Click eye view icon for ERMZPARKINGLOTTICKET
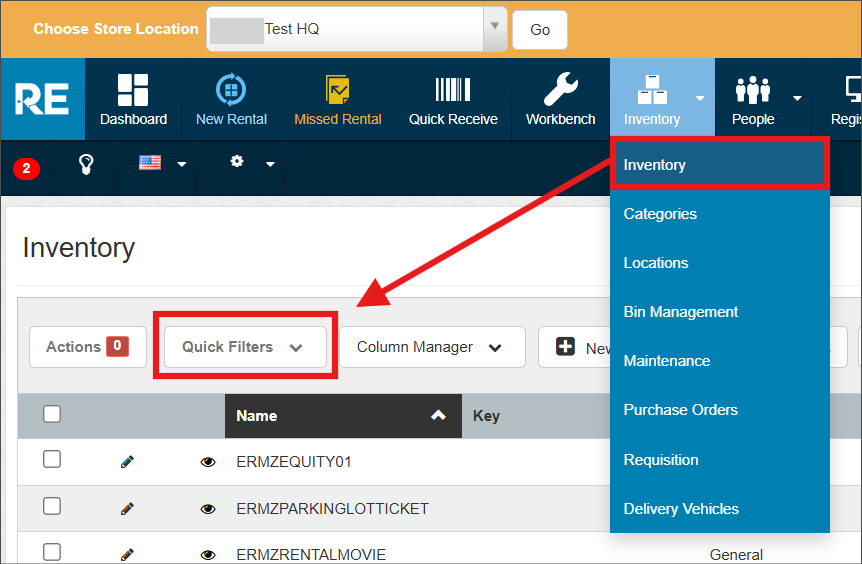The height and width of the screenshot is (564, 862). click(208, 509)
